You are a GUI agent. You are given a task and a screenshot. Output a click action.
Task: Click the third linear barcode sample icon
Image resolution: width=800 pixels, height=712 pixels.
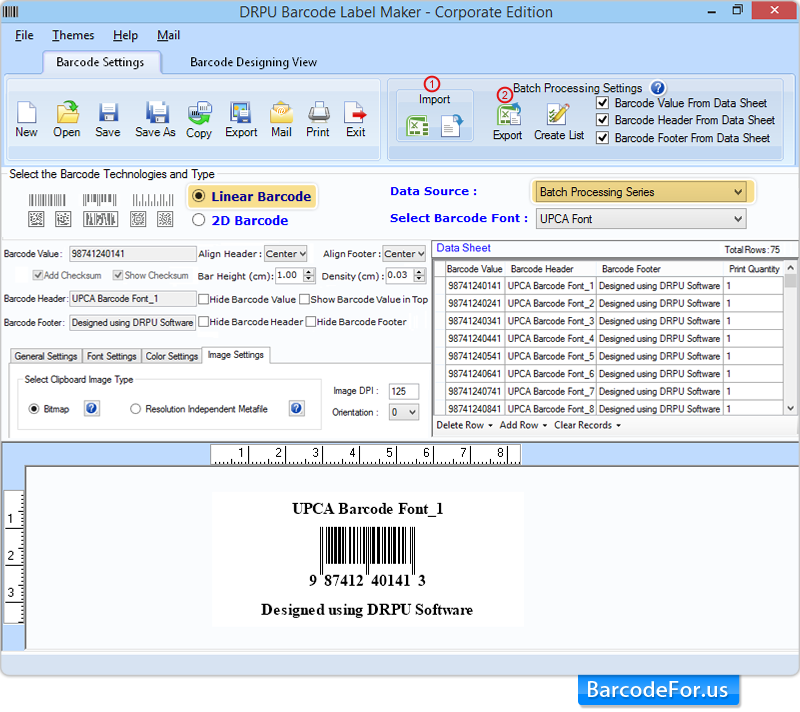(x=153, y=200)
